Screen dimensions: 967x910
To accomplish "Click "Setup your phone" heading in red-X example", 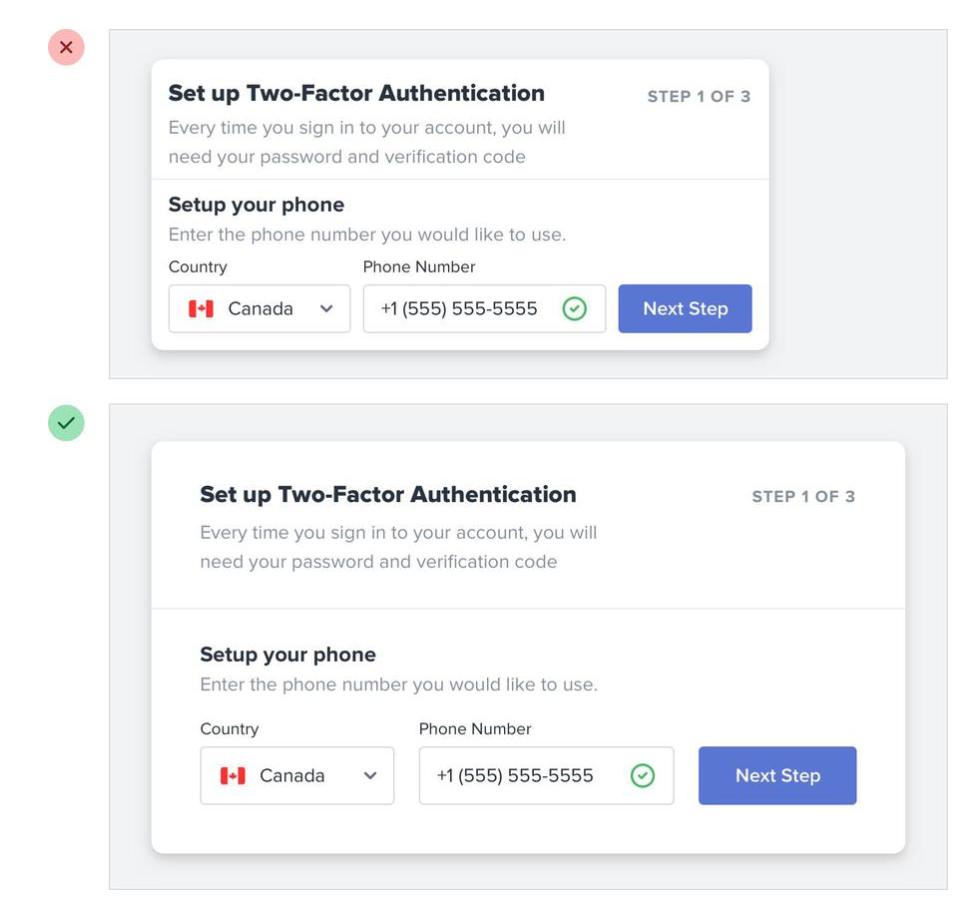I will coord(256,205).
